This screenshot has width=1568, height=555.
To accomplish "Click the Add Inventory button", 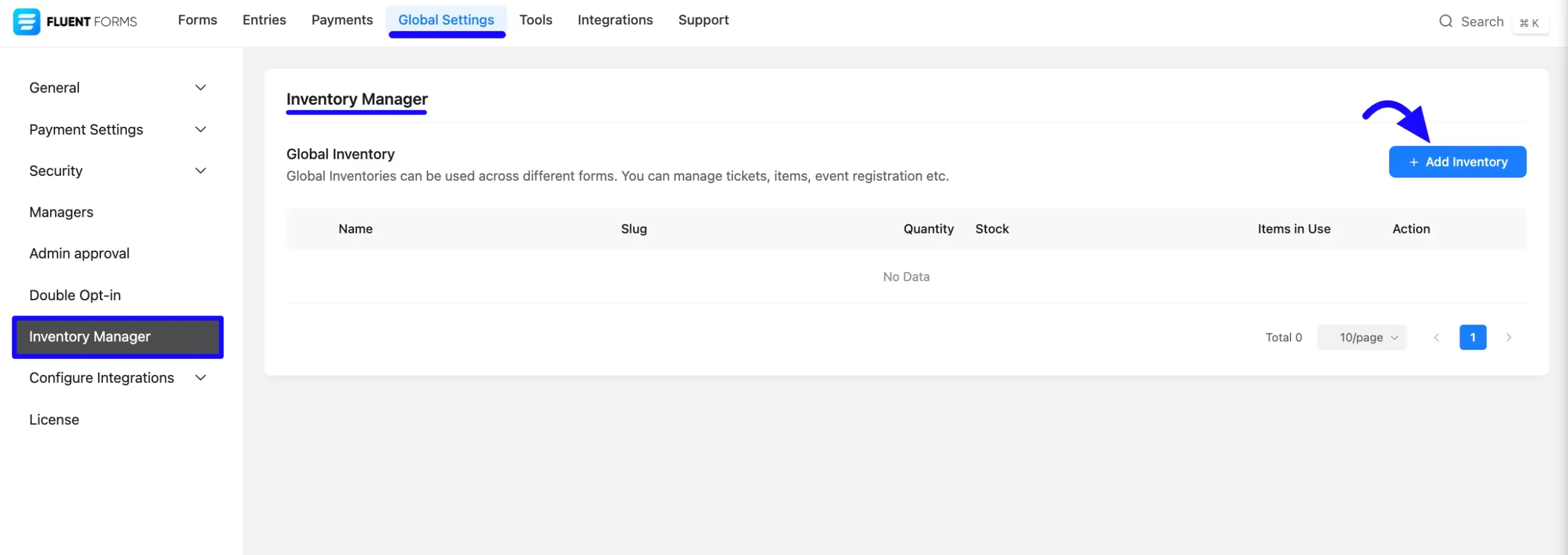I will (x=1457, y=162).
